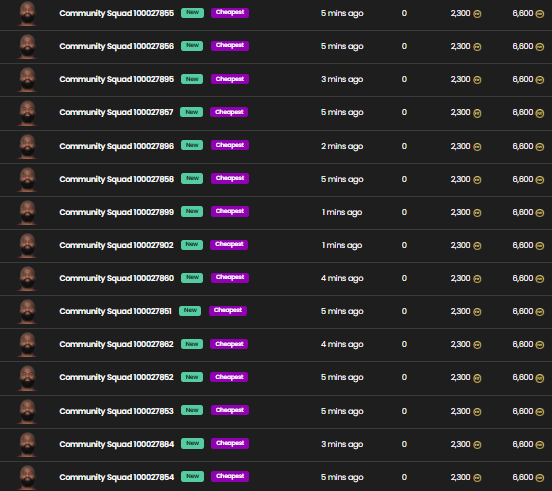Click New badge on Squad 100027851
Image resolution: width=552 pixels, height=491 pixels.
click(190, 311)
